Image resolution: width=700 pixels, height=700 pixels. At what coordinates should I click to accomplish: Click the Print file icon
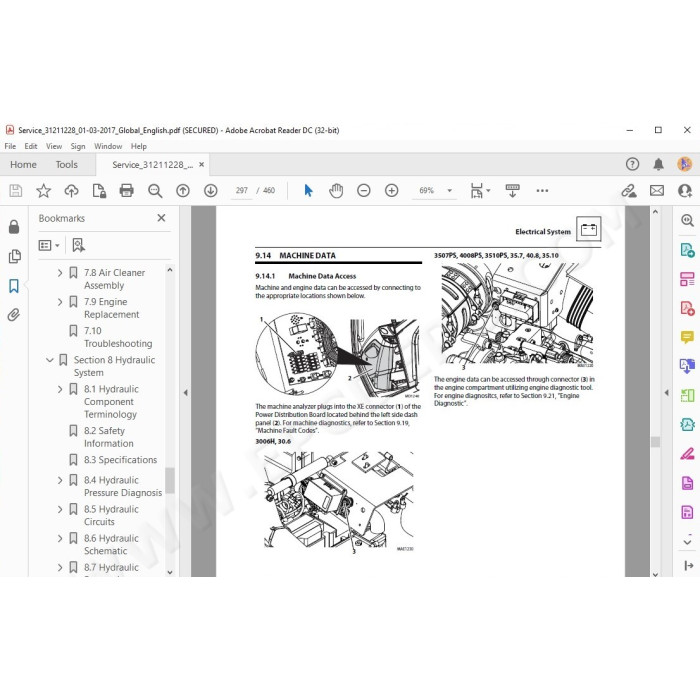127,191
